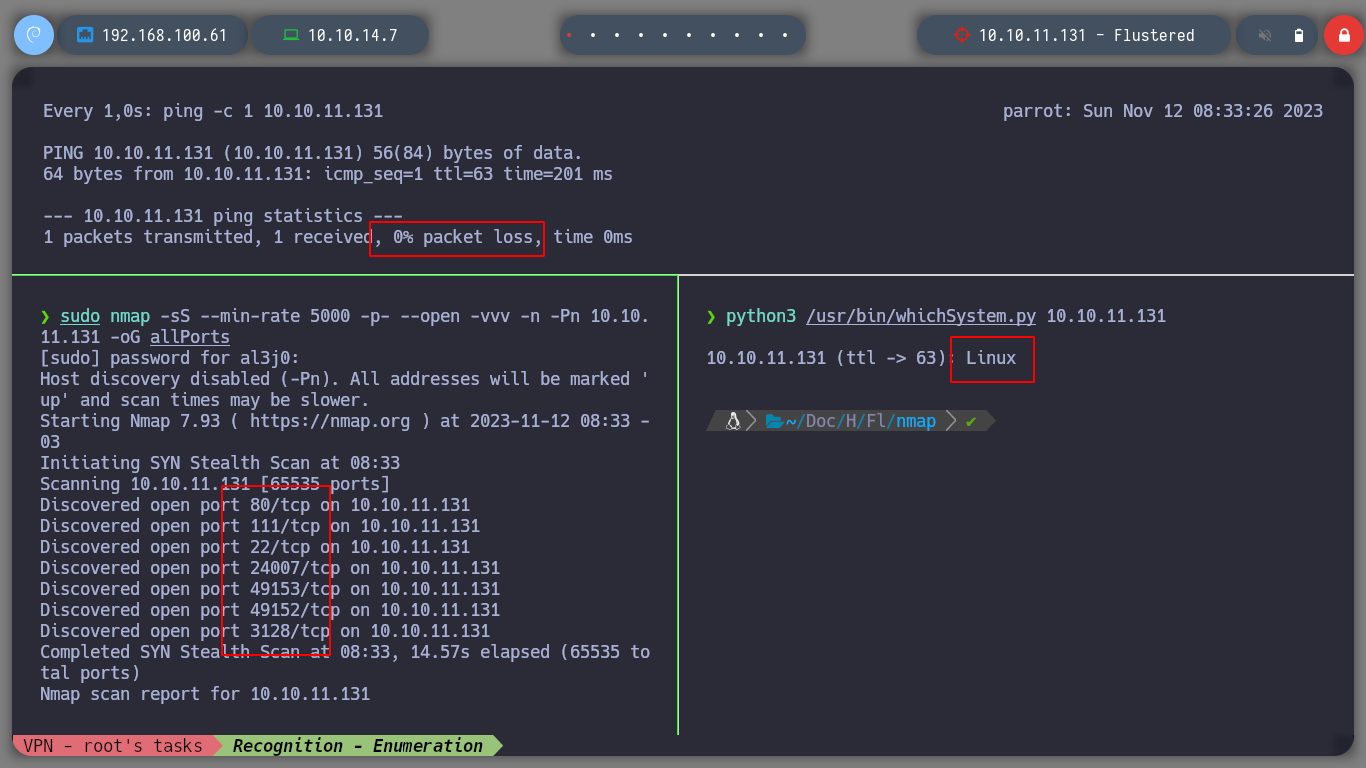1366x768 pixels.
Task: Click the prompt arrow before python3
Action: [x=711, y=316]
